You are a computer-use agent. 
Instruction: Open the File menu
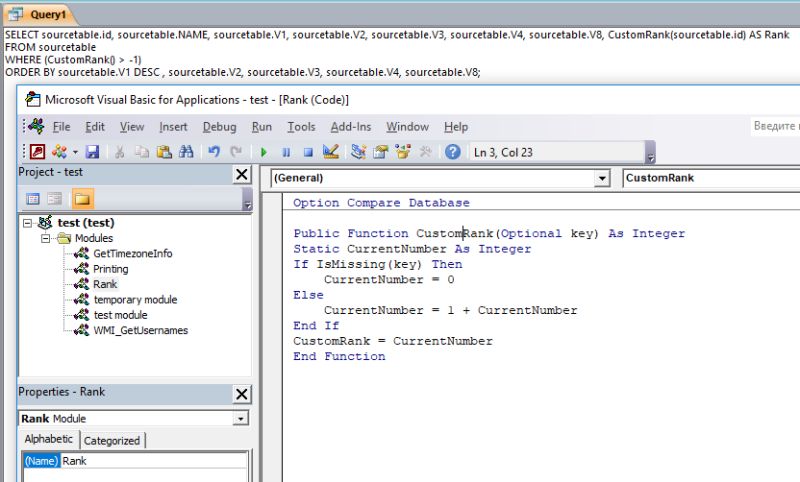point(62,126)
